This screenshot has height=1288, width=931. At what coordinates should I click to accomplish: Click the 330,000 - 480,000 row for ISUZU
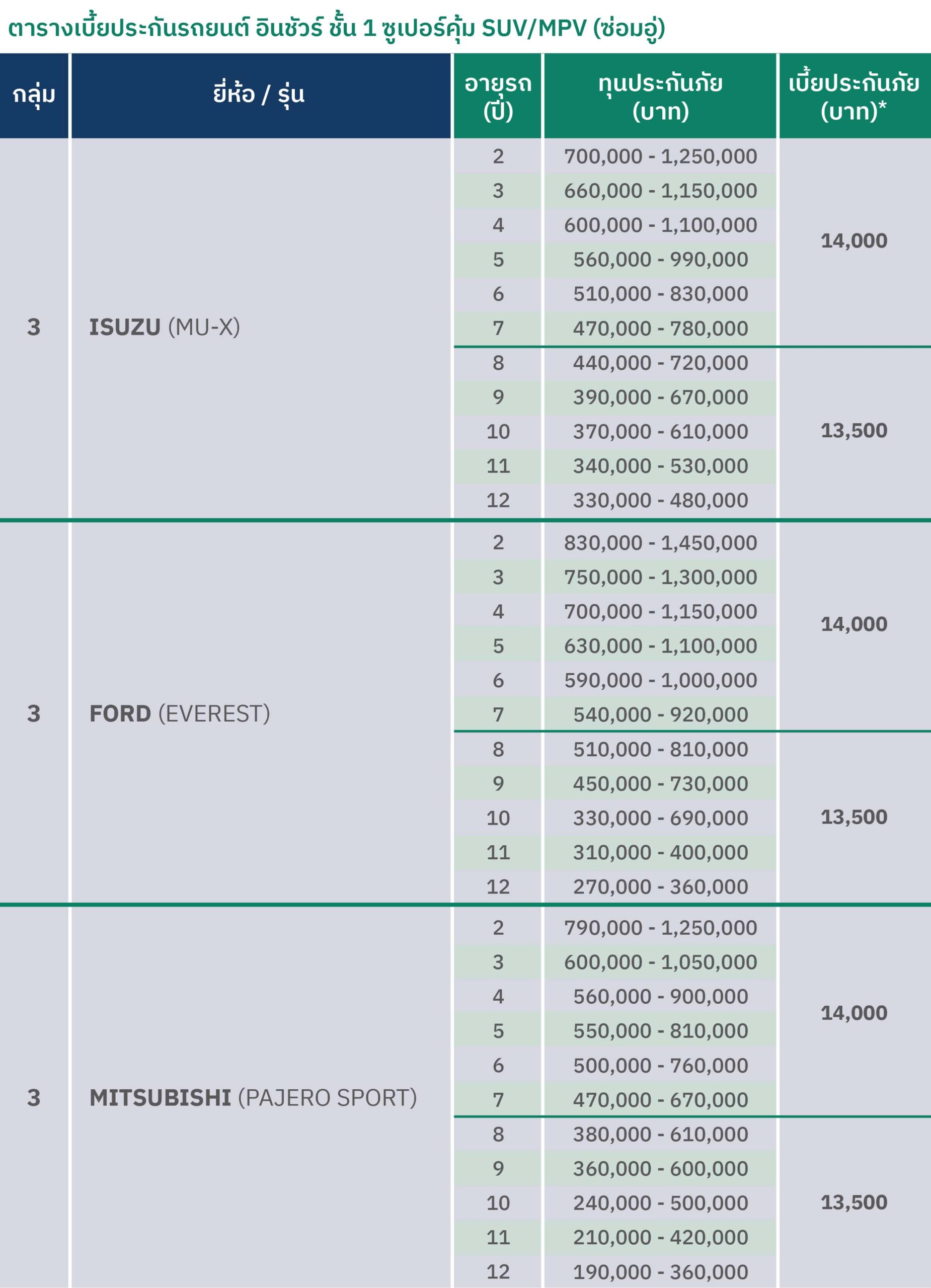point(660,500)
